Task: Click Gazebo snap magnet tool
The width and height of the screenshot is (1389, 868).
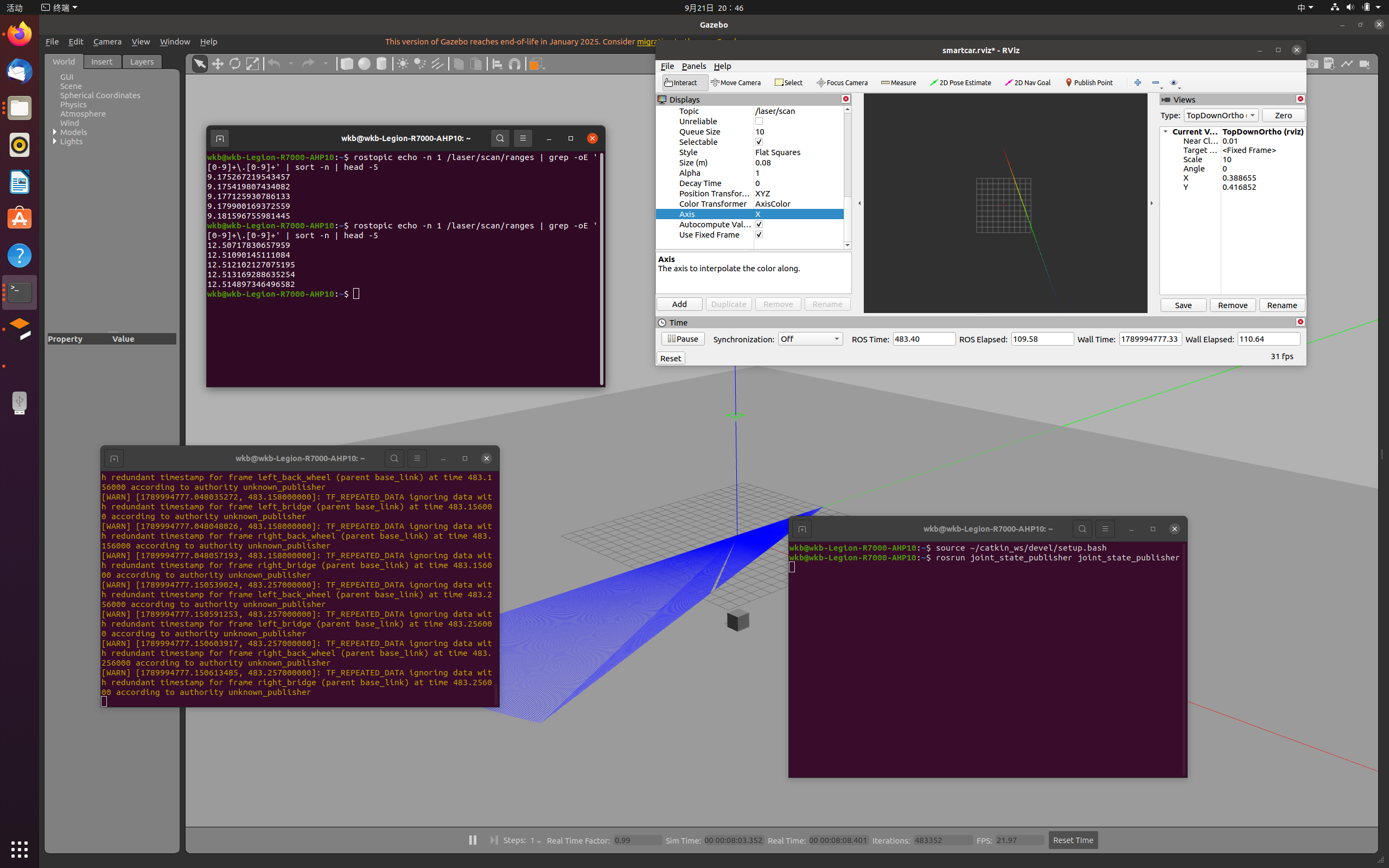Action: (x=515, y=63)
